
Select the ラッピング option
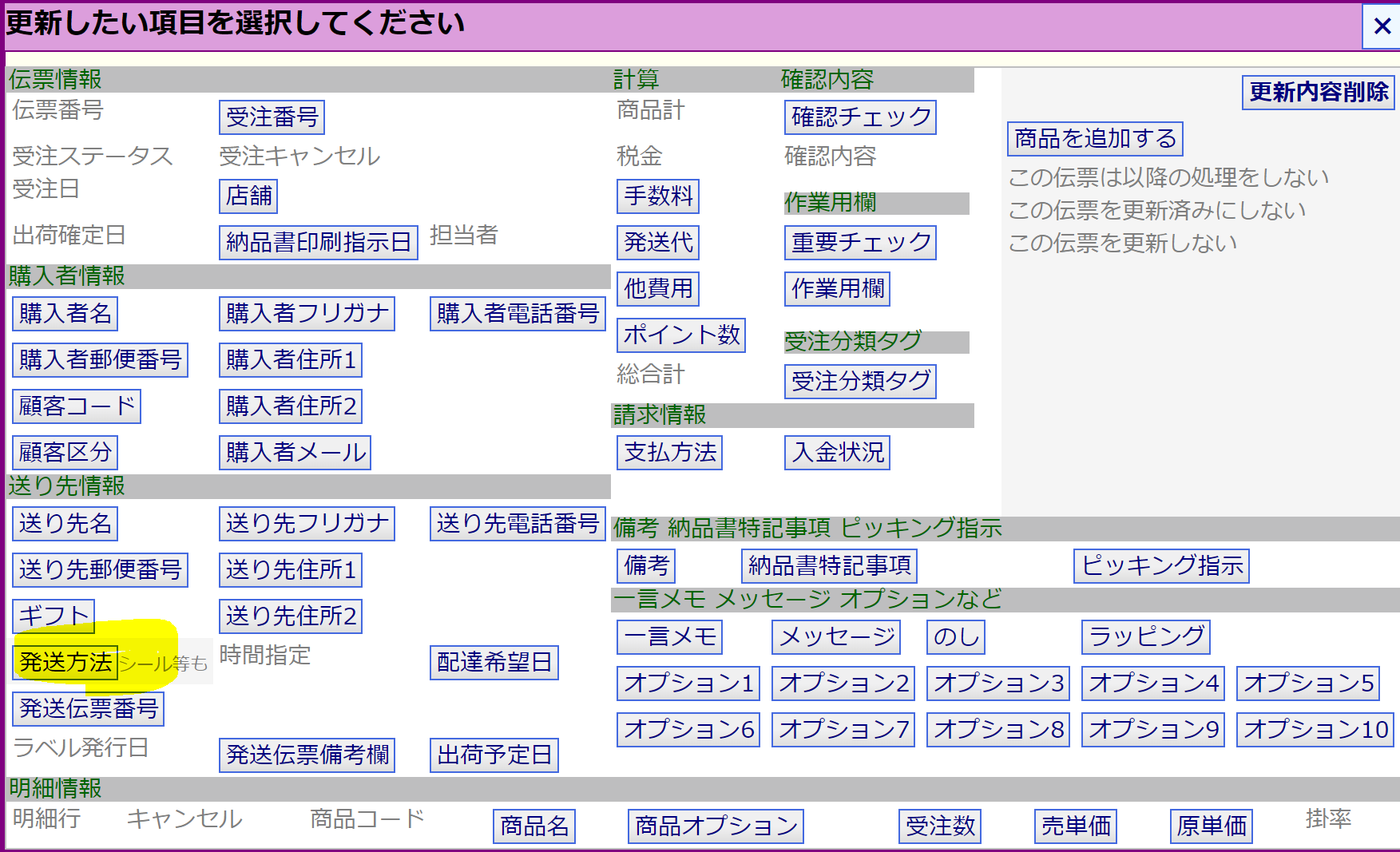pos(1146,636)
